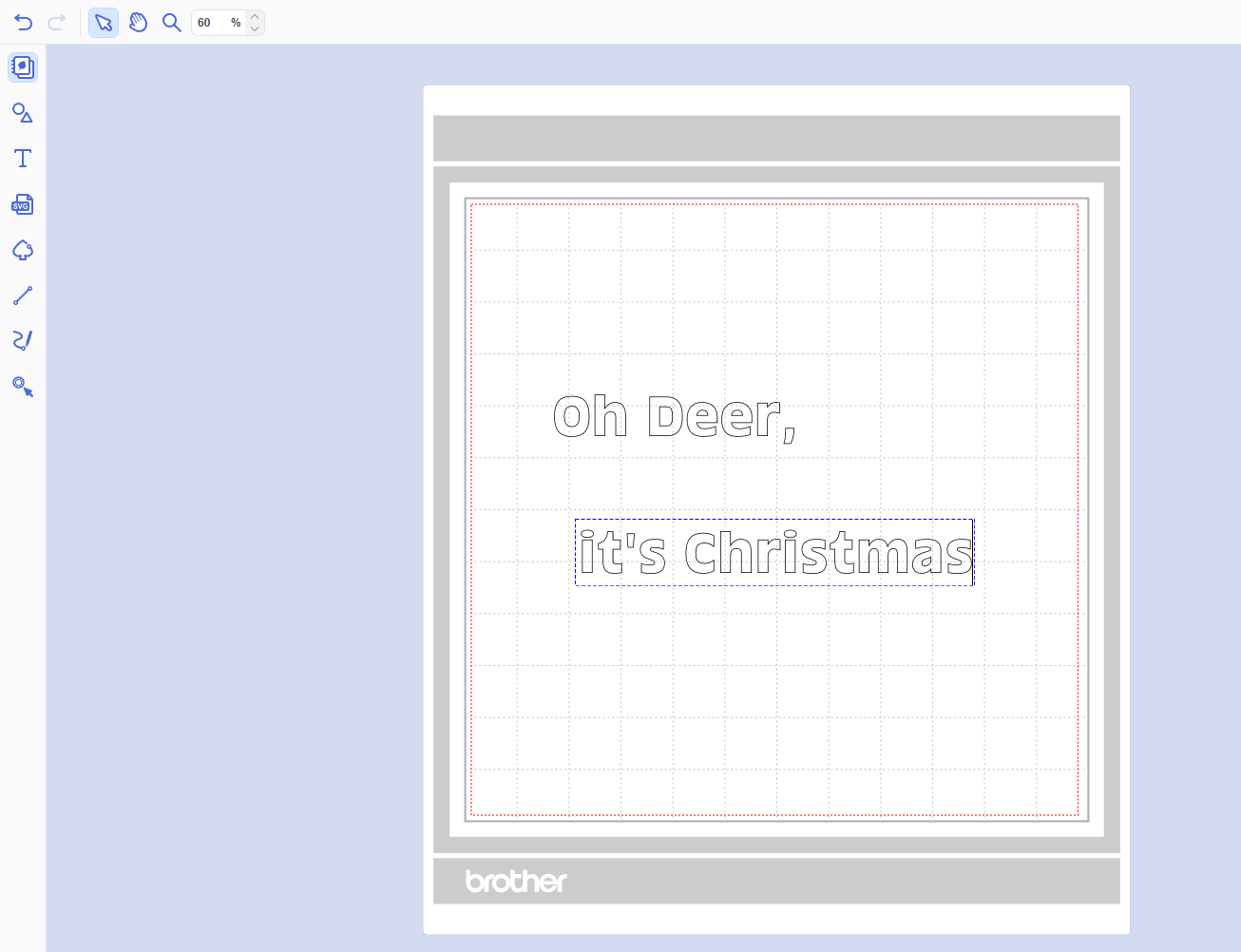The width and height of the screenshot is (1241, 952).
Task: Import an SVG file
Action: point(23,204)
